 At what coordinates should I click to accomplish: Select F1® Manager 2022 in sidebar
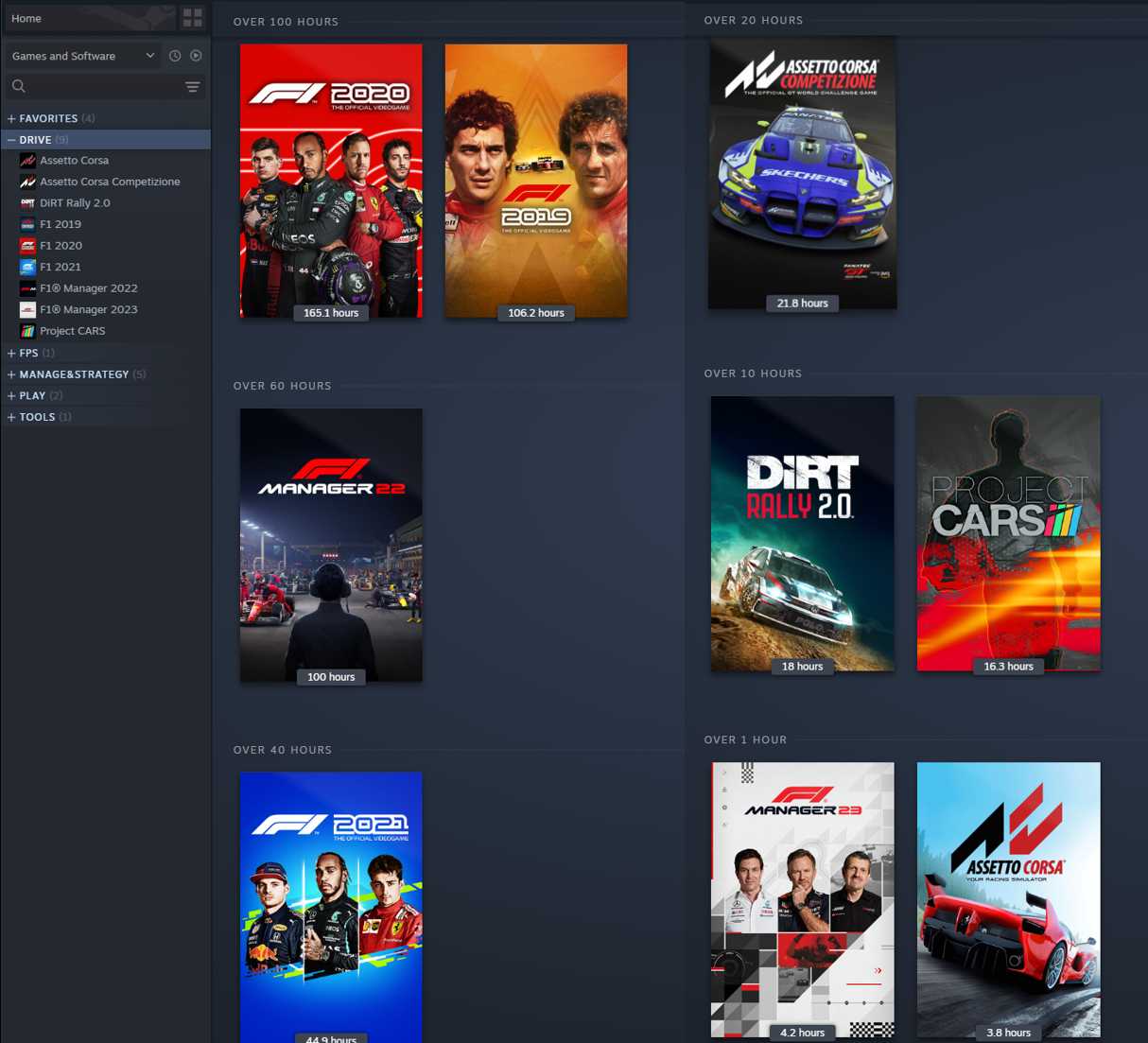tap(89, 288)
